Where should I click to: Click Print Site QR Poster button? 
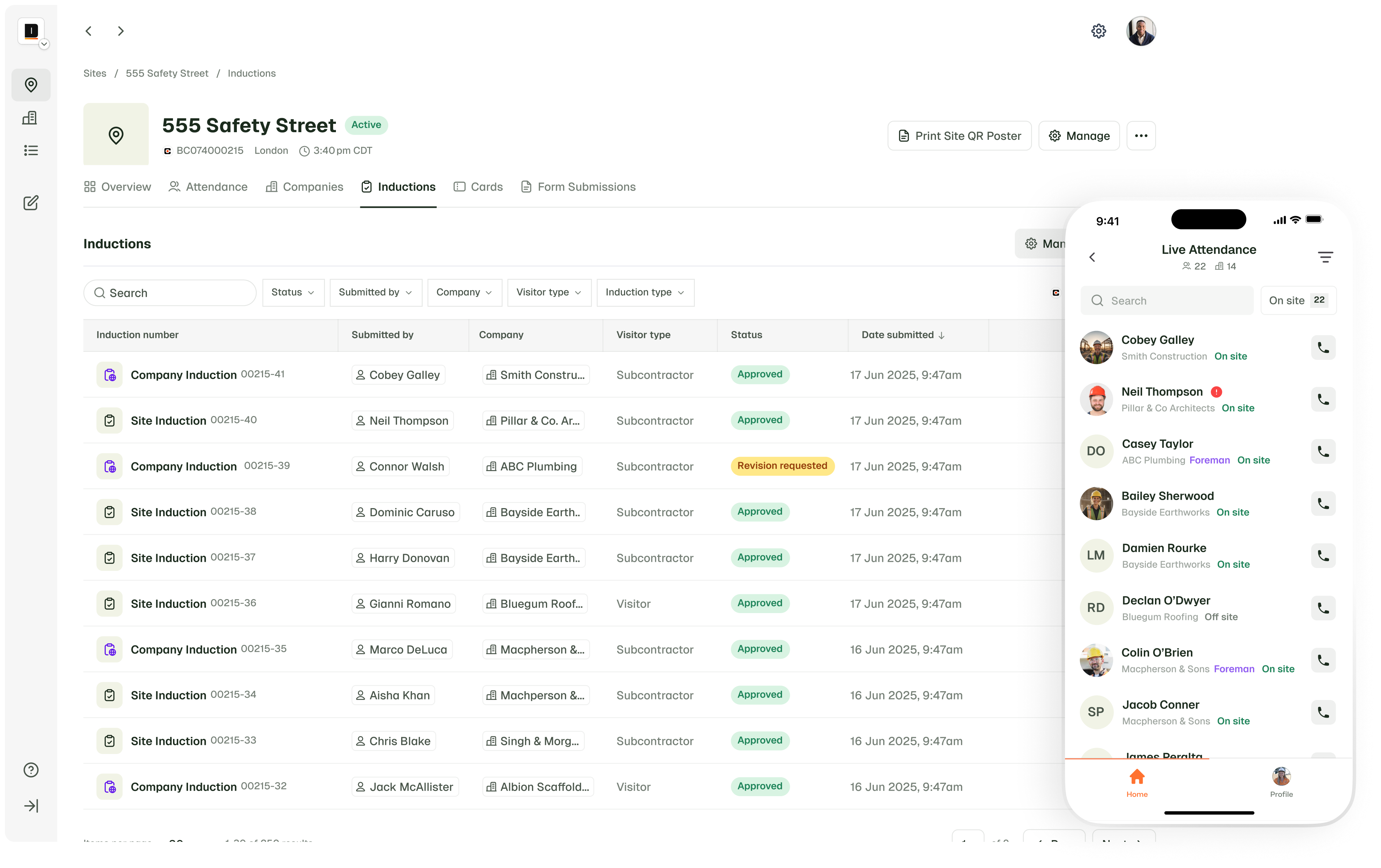[960, 136]
